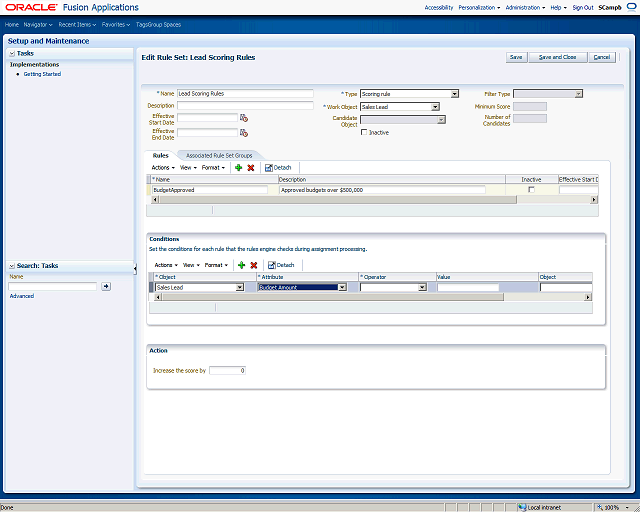
Task: Click the Approved budgets over $500,000 description field
Action: click(382, 190)
